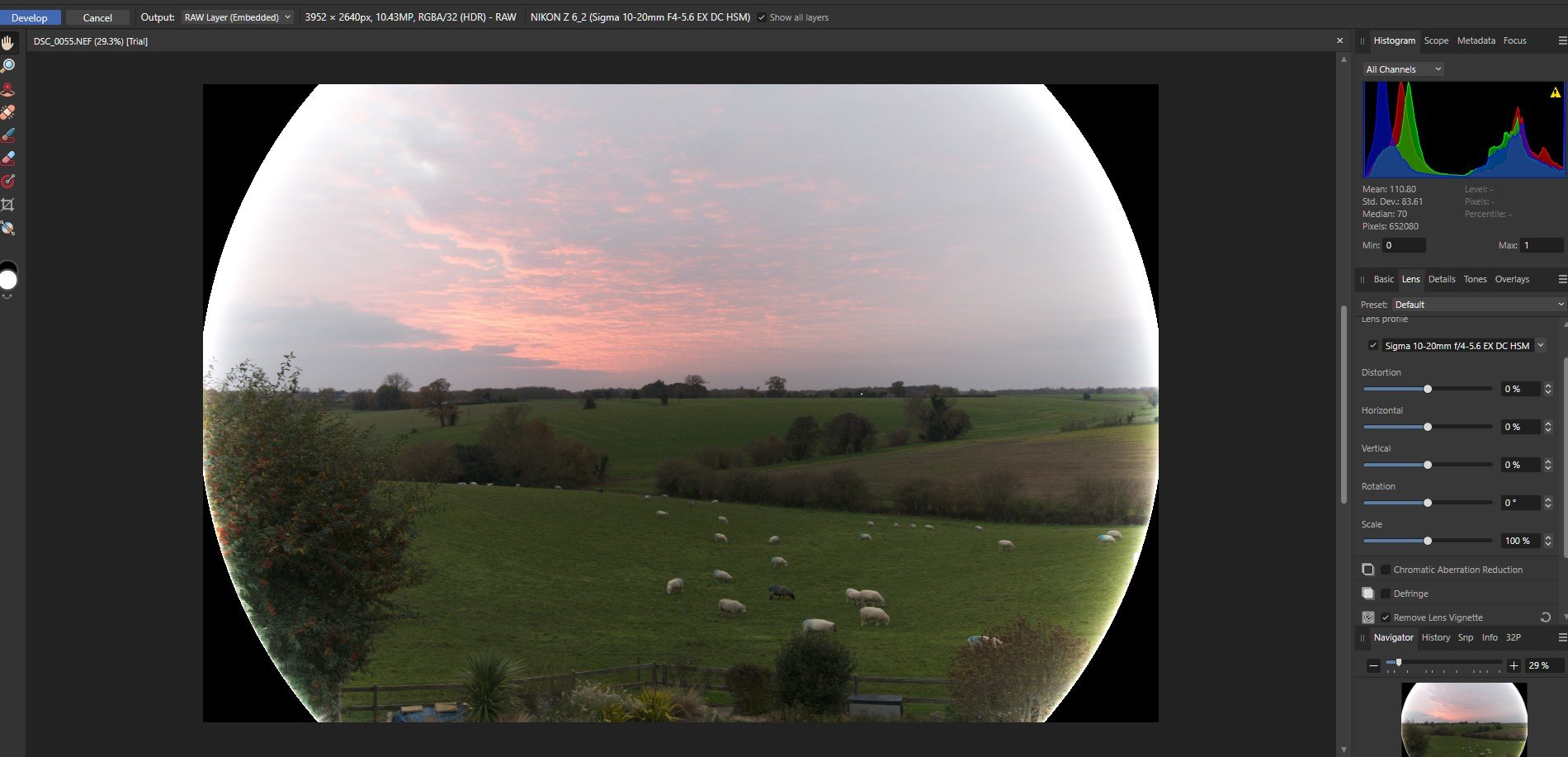Click the histogram Max input field
The image size is (1568, 757).
tap(1542, 245)
